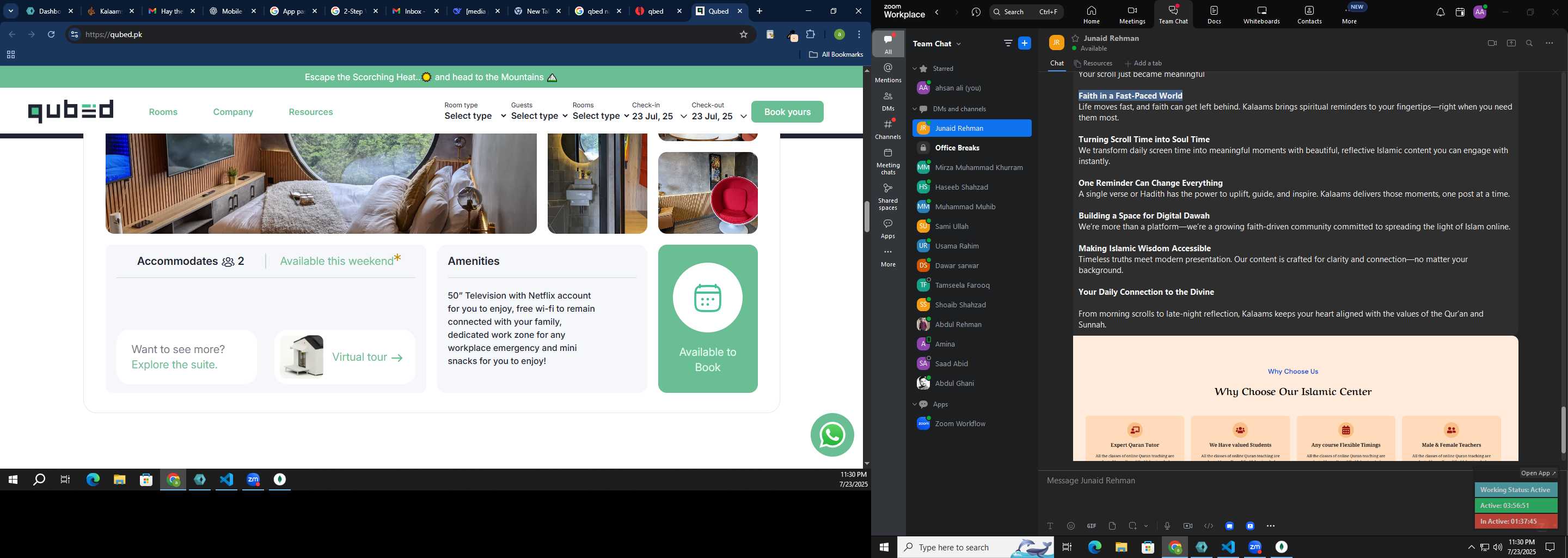Open Check-in date dropdown
This screenshot has width=1568, height=558.
tap(660, 116)
